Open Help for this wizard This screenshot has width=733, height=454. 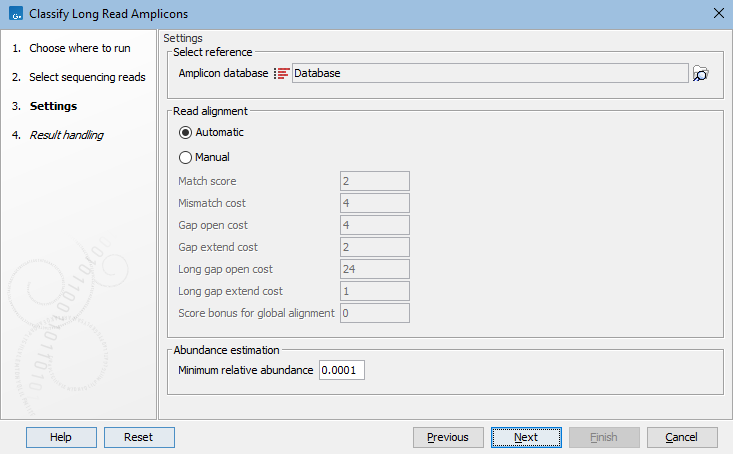(x=61, y=437)
